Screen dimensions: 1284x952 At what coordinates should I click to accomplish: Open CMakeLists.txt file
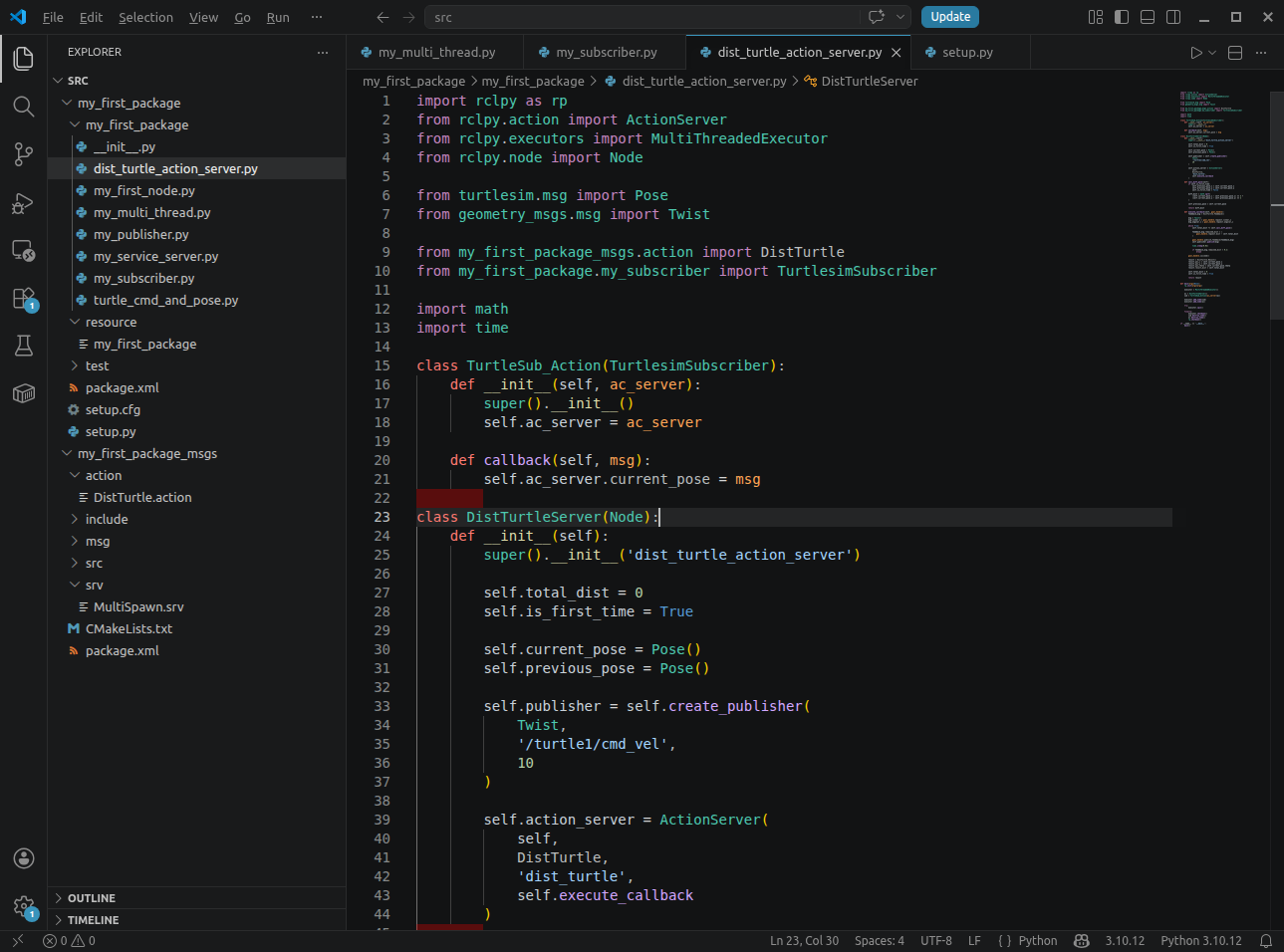[x=196, y=628]
